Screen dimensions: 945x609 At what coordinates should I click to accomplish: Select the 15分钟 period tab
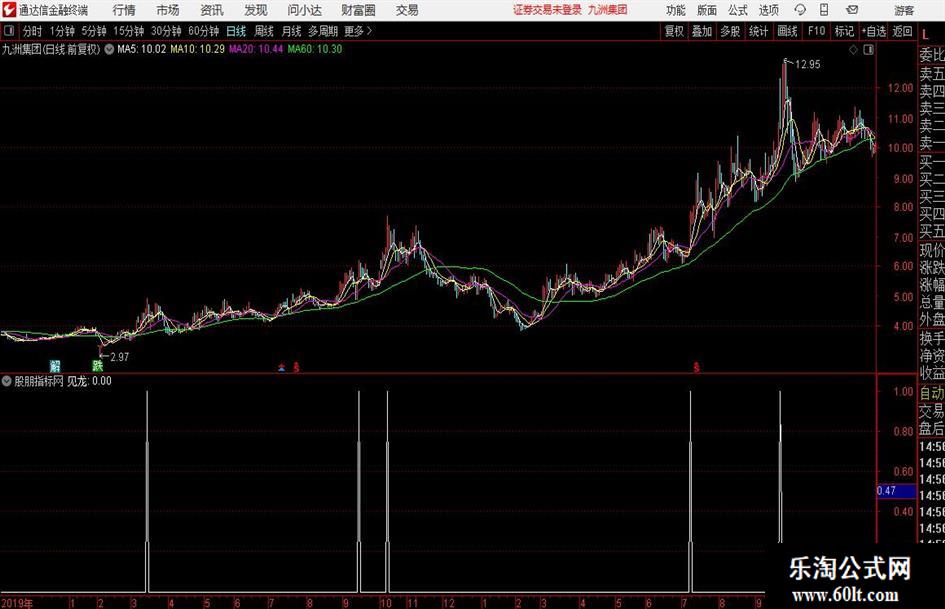(129, 31)
